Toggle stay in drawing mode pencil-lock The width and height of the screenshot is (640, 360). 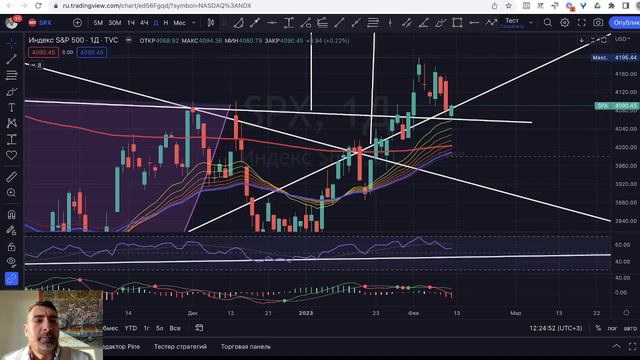[x=11, y=231]
